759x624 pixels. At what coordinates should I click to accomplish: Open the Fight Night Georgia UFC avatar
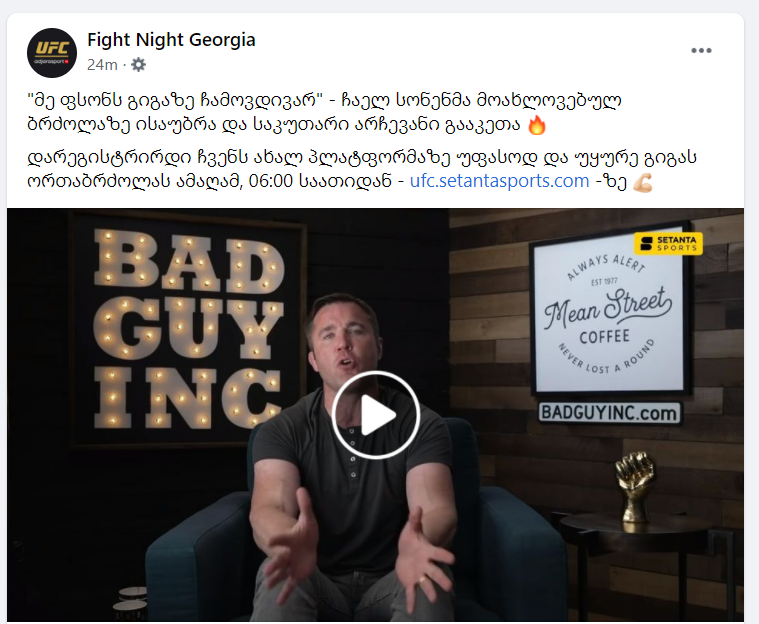tap(52, 53)
